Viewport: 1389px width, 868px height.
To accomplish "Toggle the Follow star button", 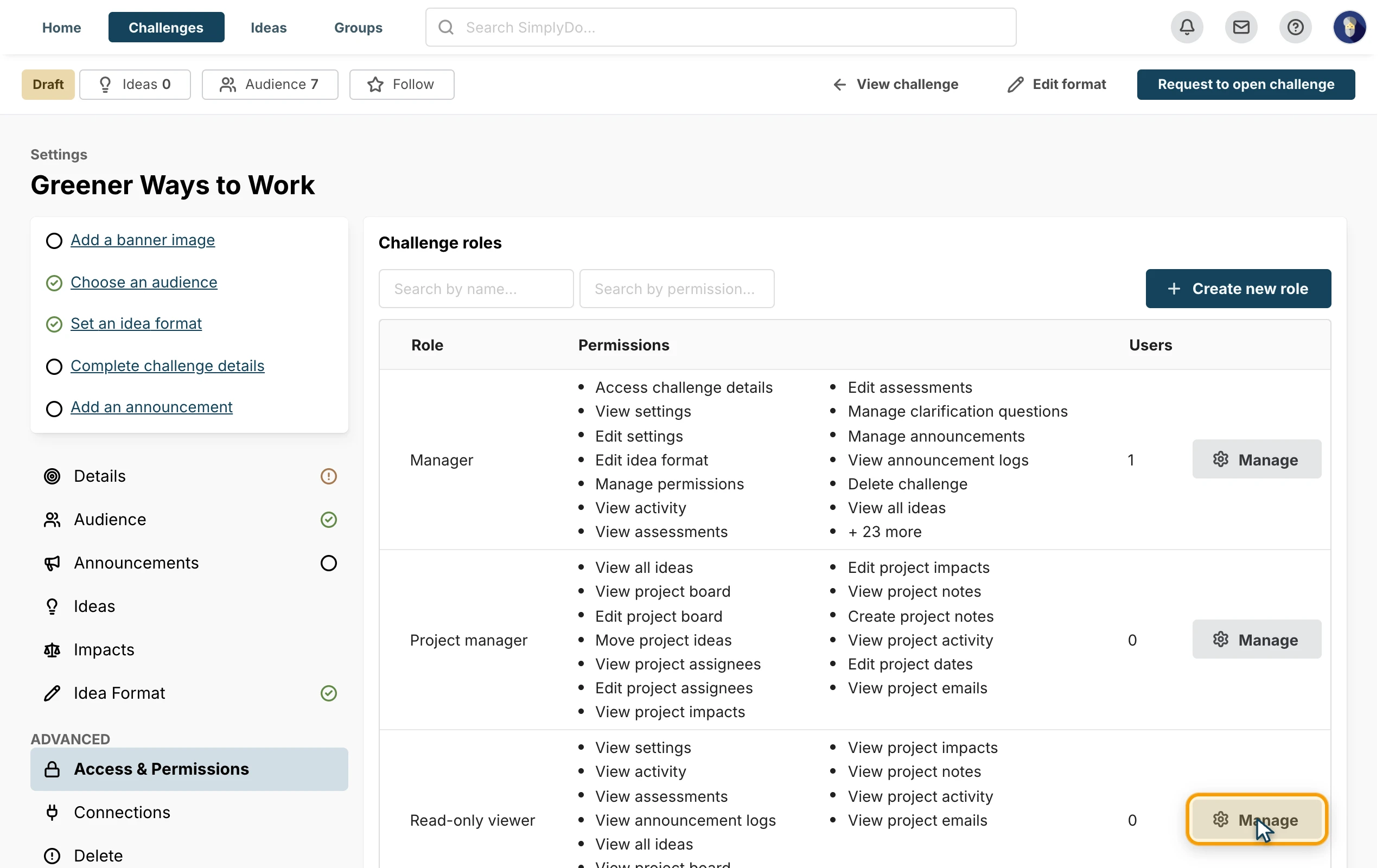I will tap(402, 85).
